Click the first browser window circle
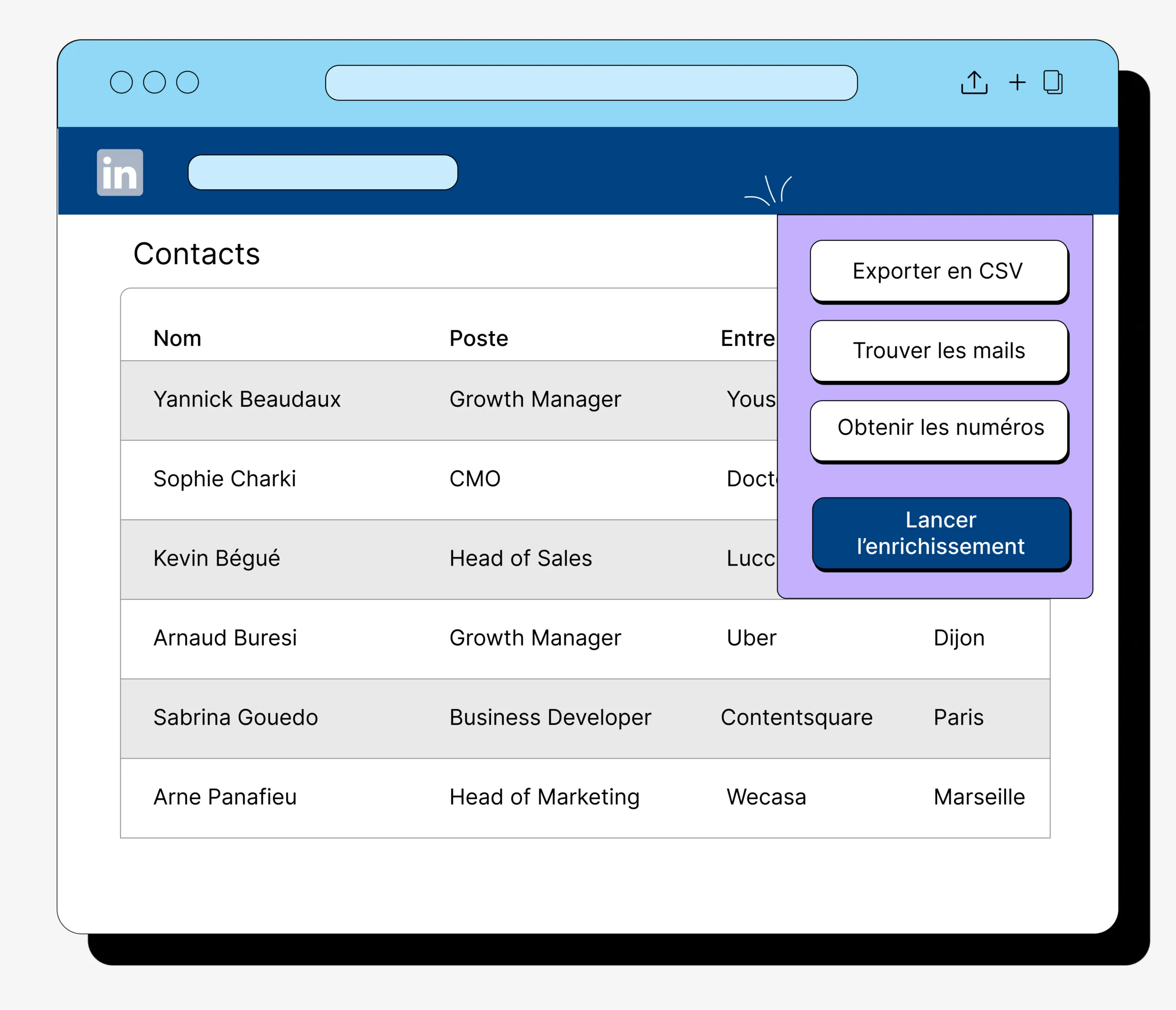This screenshot has width=1176, height=1010. pos(121,82)
